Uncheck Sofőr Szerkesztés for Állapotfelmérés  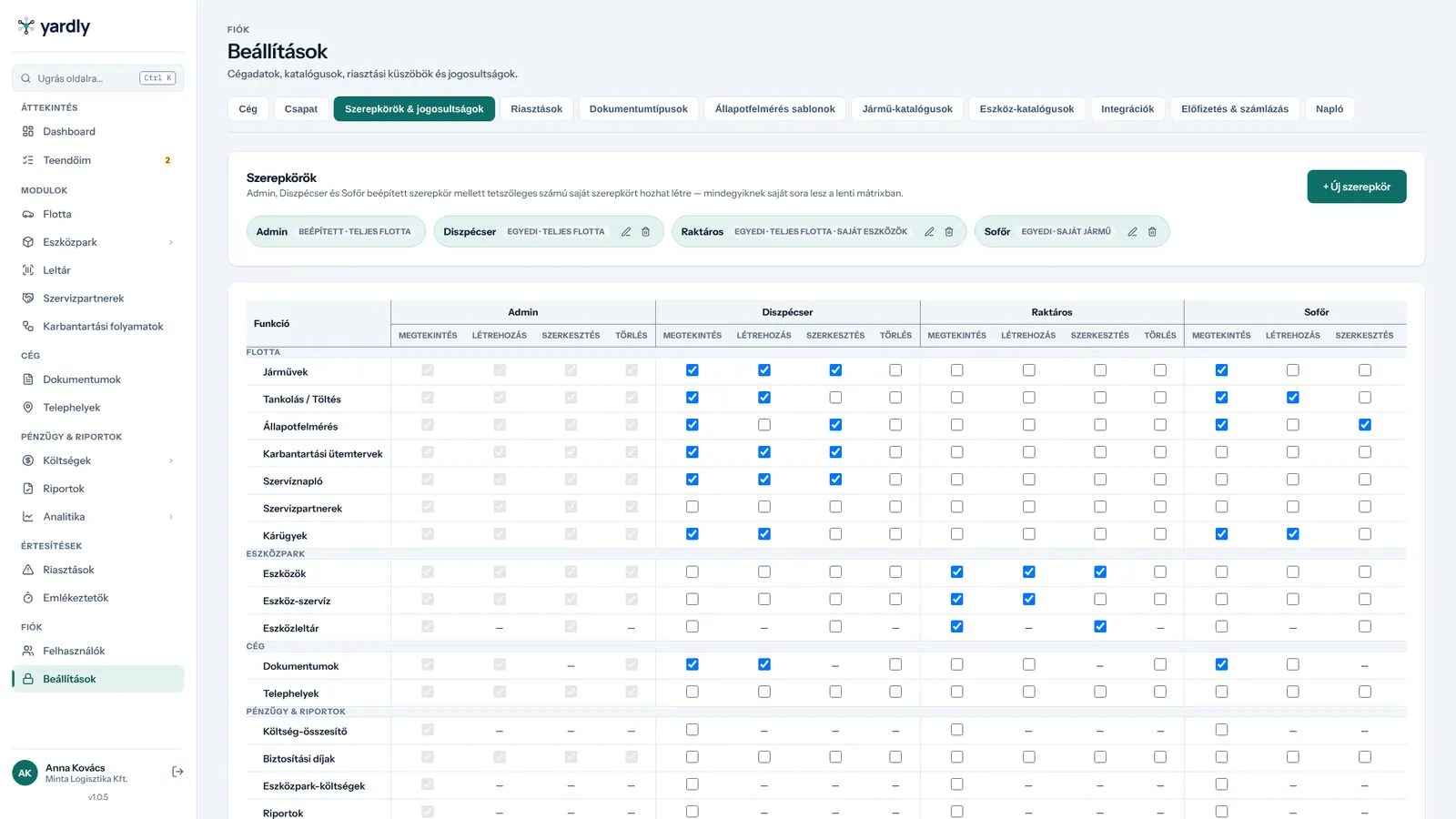click(x=1365, y=425)
